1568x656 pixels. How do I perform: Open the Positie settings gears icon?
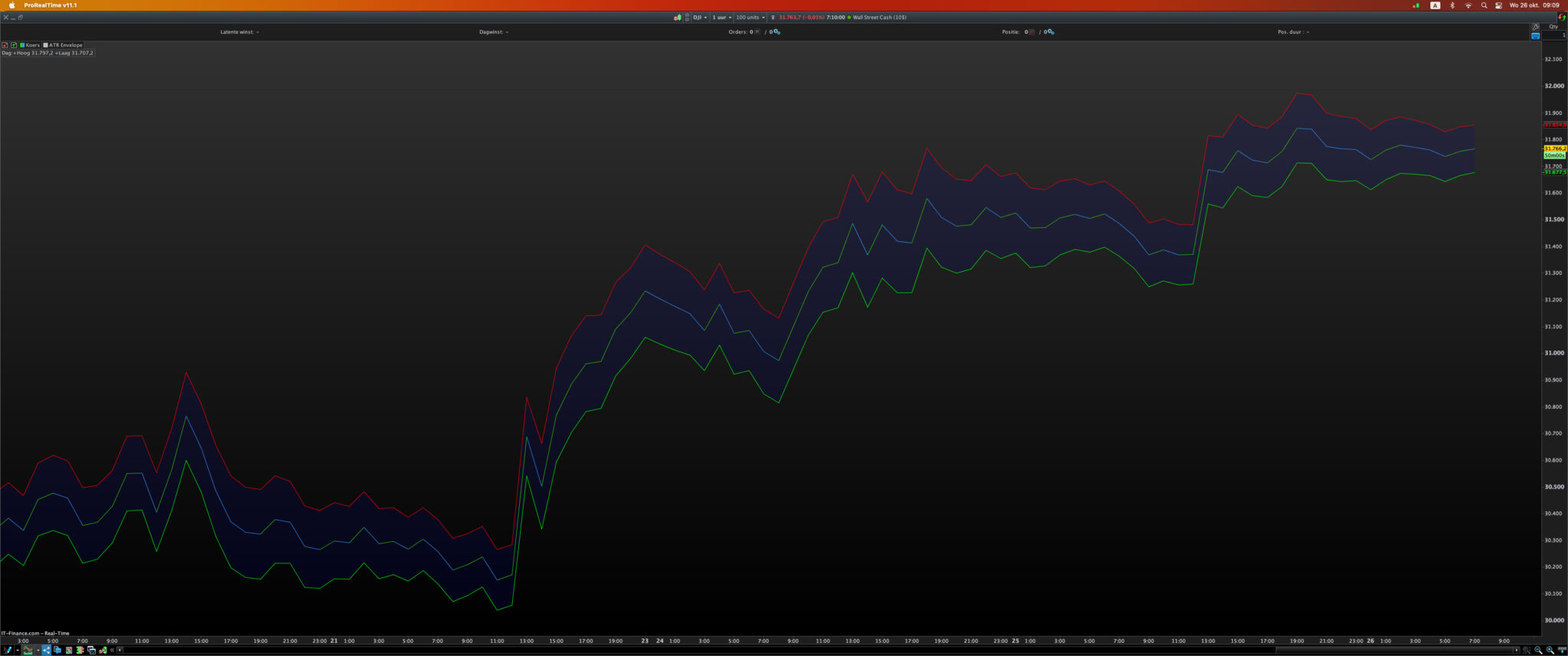click(x=1050, y=32)
